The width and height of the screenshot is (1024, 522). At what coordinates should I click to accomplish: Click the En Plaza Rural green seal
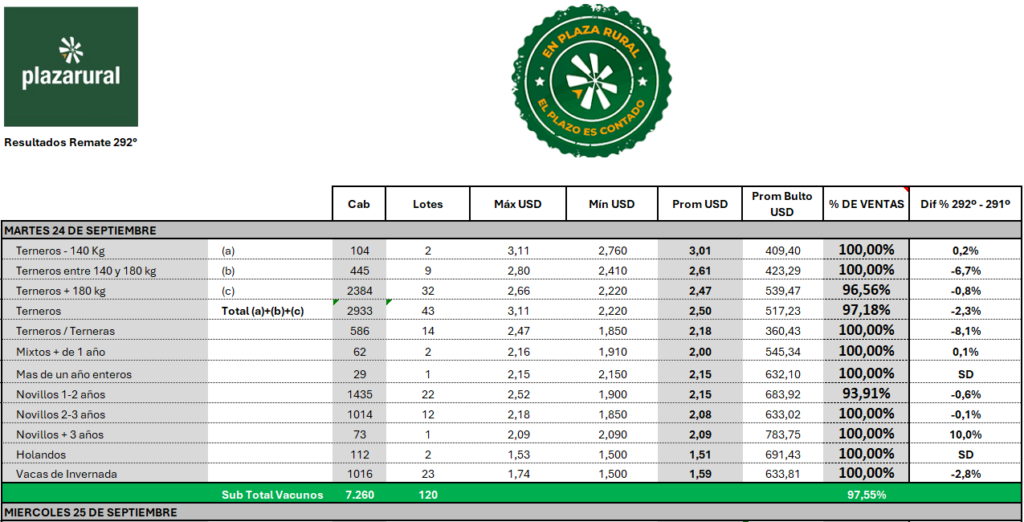click(591, 80)
